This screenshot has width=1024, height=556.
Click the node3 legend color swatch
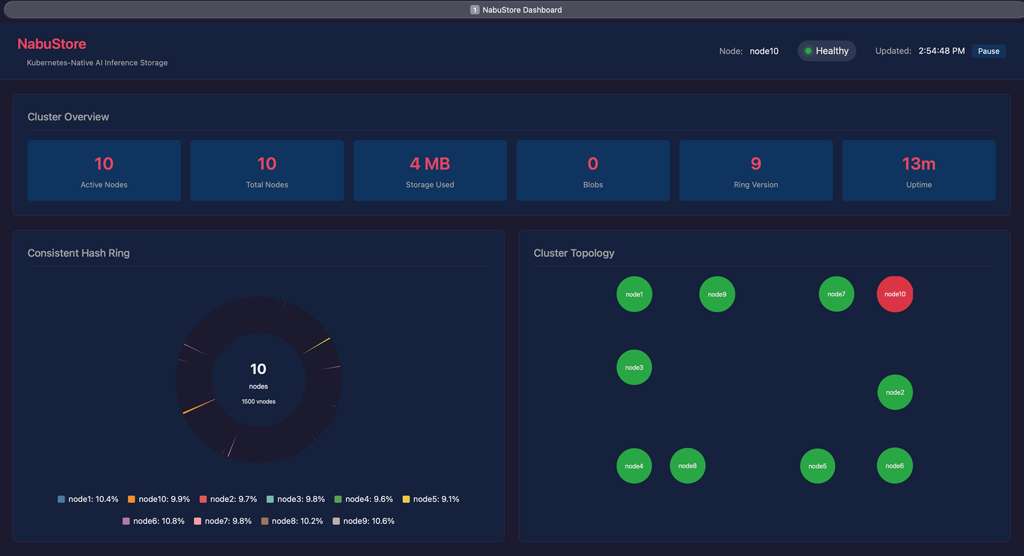[270, 499]
